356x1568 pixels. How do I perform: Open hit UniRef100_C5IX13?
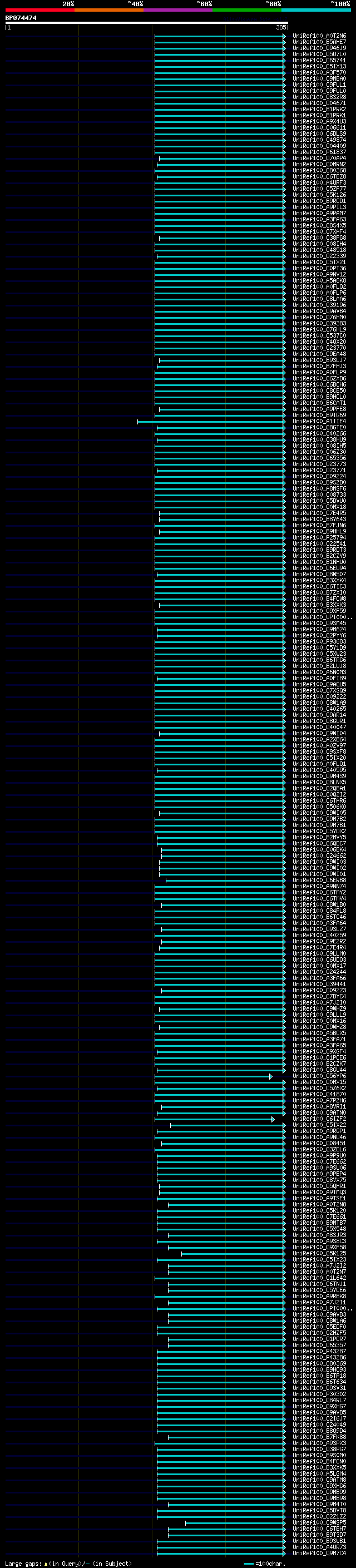[x=319, y=66]
